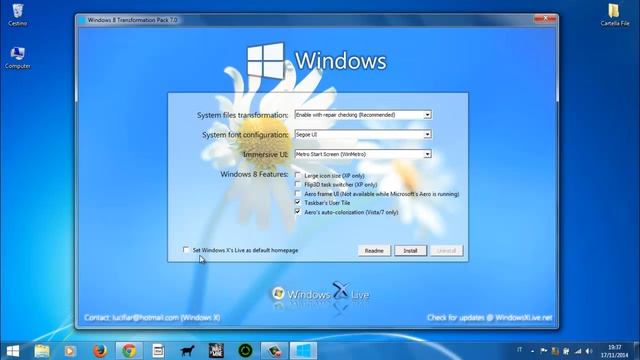Select the Cartella File desktop folder

coord(614,15)
